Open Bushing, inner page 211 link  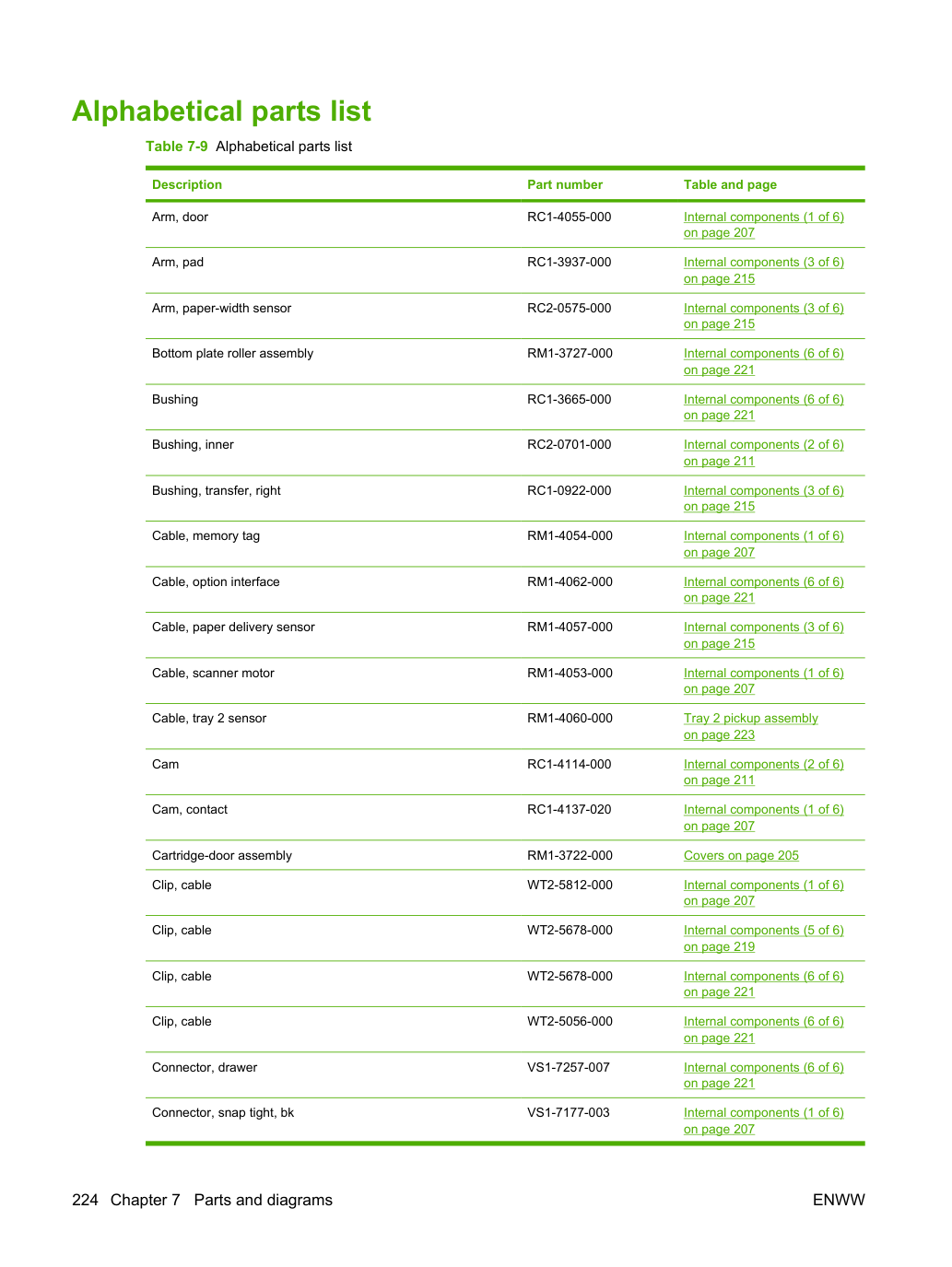click(x=763, y=452)
